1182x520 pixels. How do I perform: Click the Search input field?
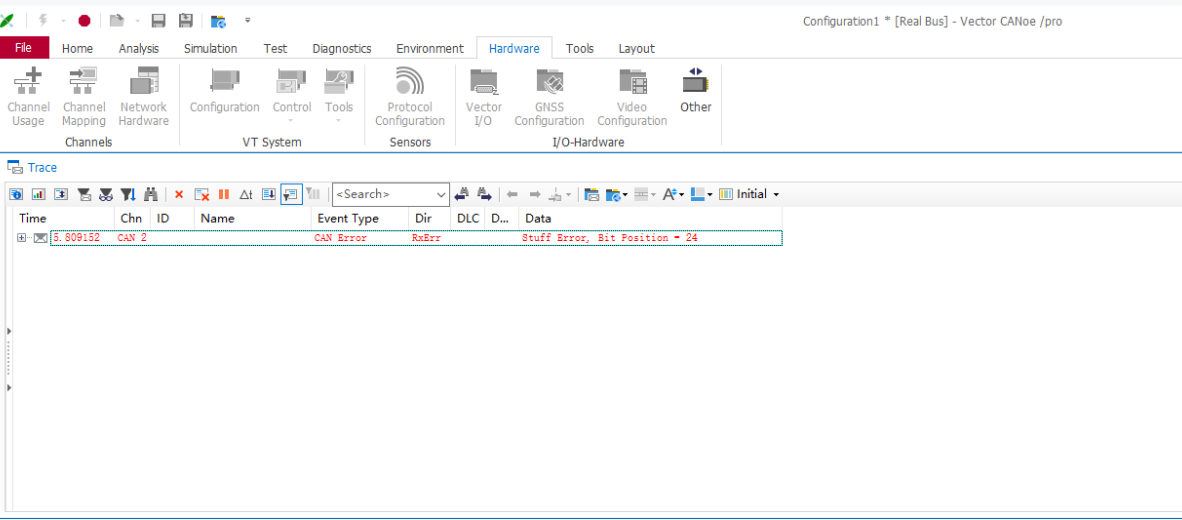[x=383, y=194]
